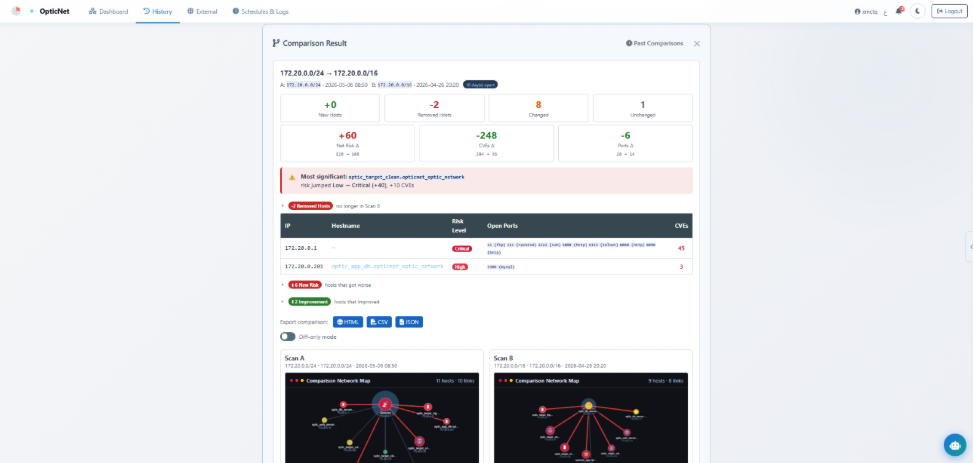
Task: Expand the side drawer handle at right edge
Action: click(969, 247)
